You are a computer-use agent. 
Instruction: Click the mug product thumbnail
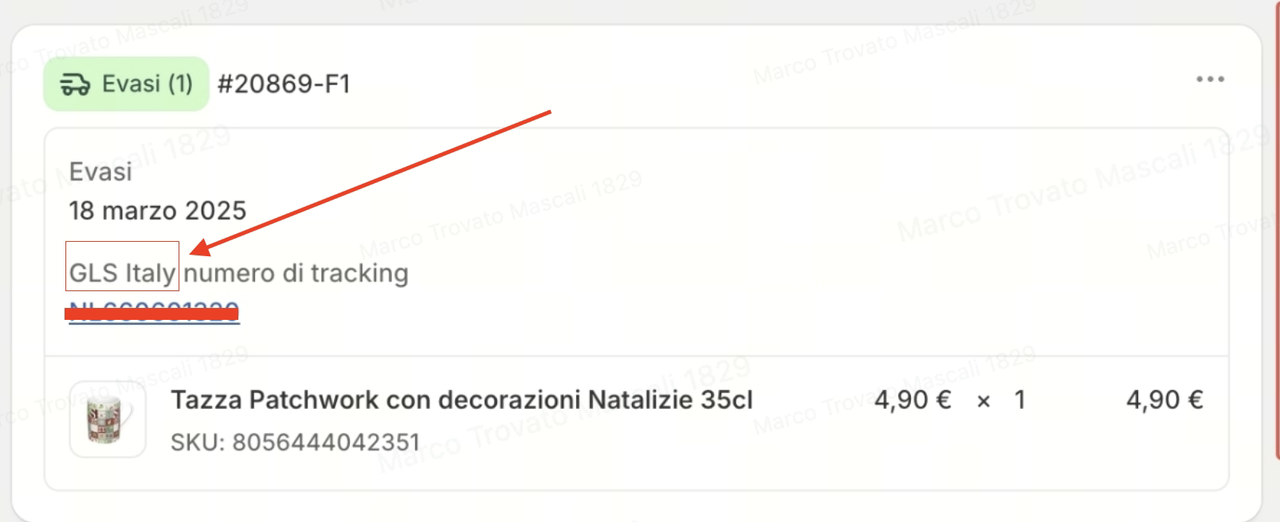tap(107, 419)
